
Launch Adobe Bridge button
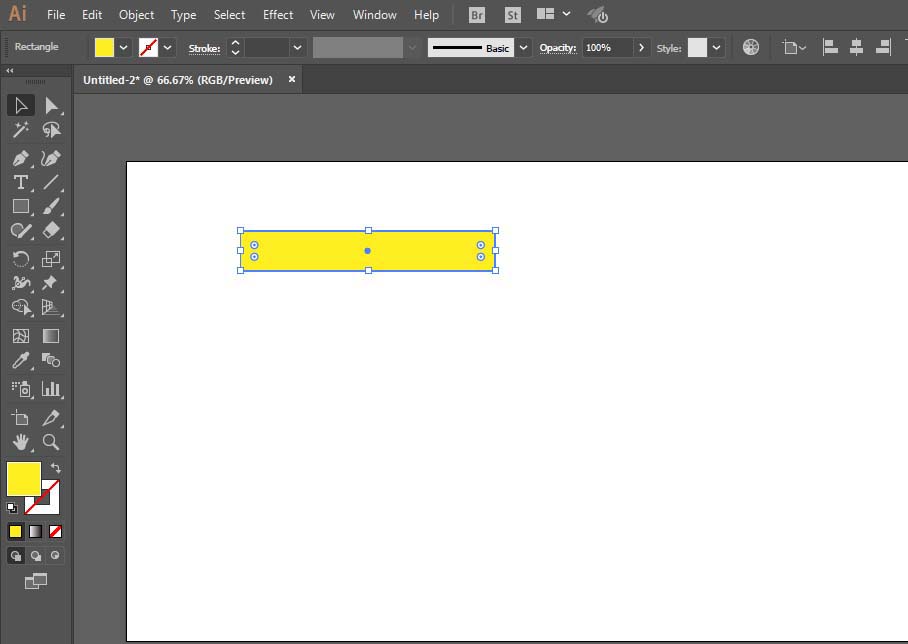coord(477,15)
